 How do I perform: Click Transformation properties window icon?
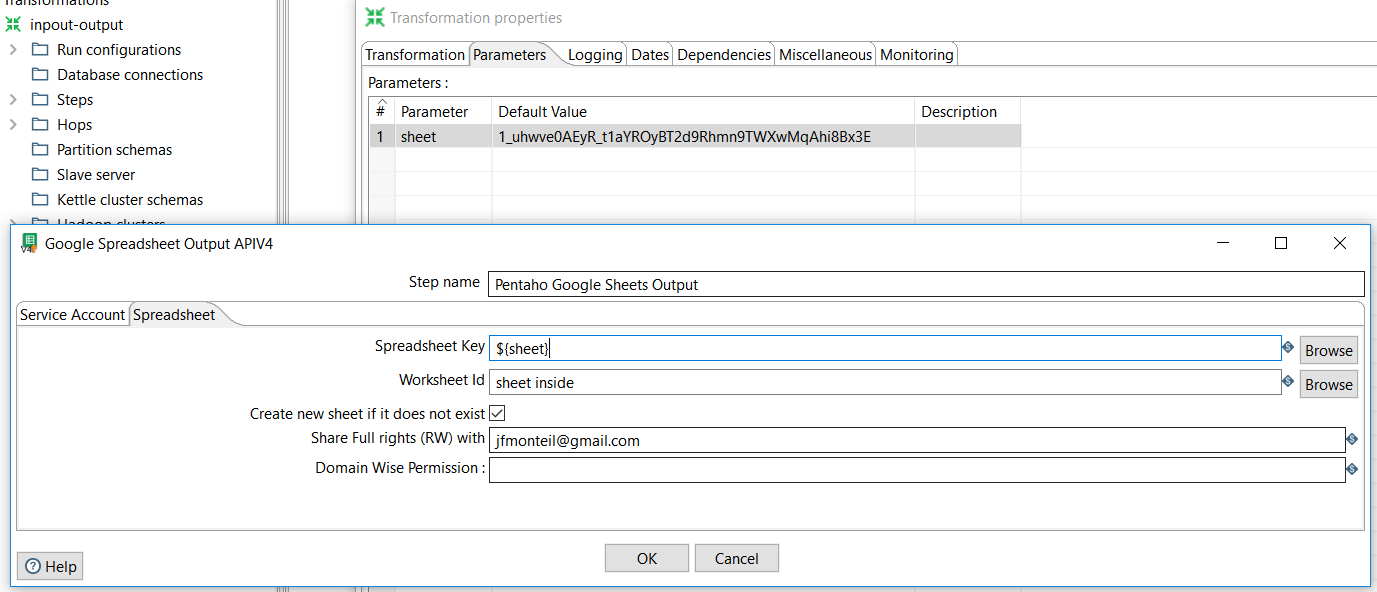375,17
